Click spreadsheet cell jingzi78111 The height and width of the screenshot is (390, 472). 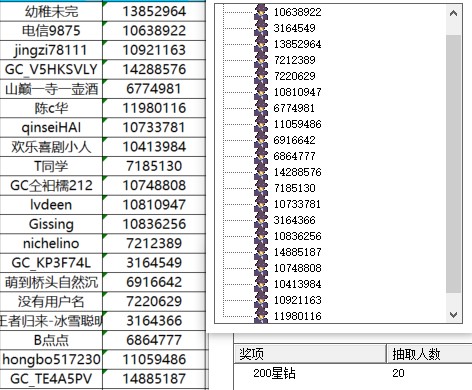pyautogui.click(x=51, y=50)
